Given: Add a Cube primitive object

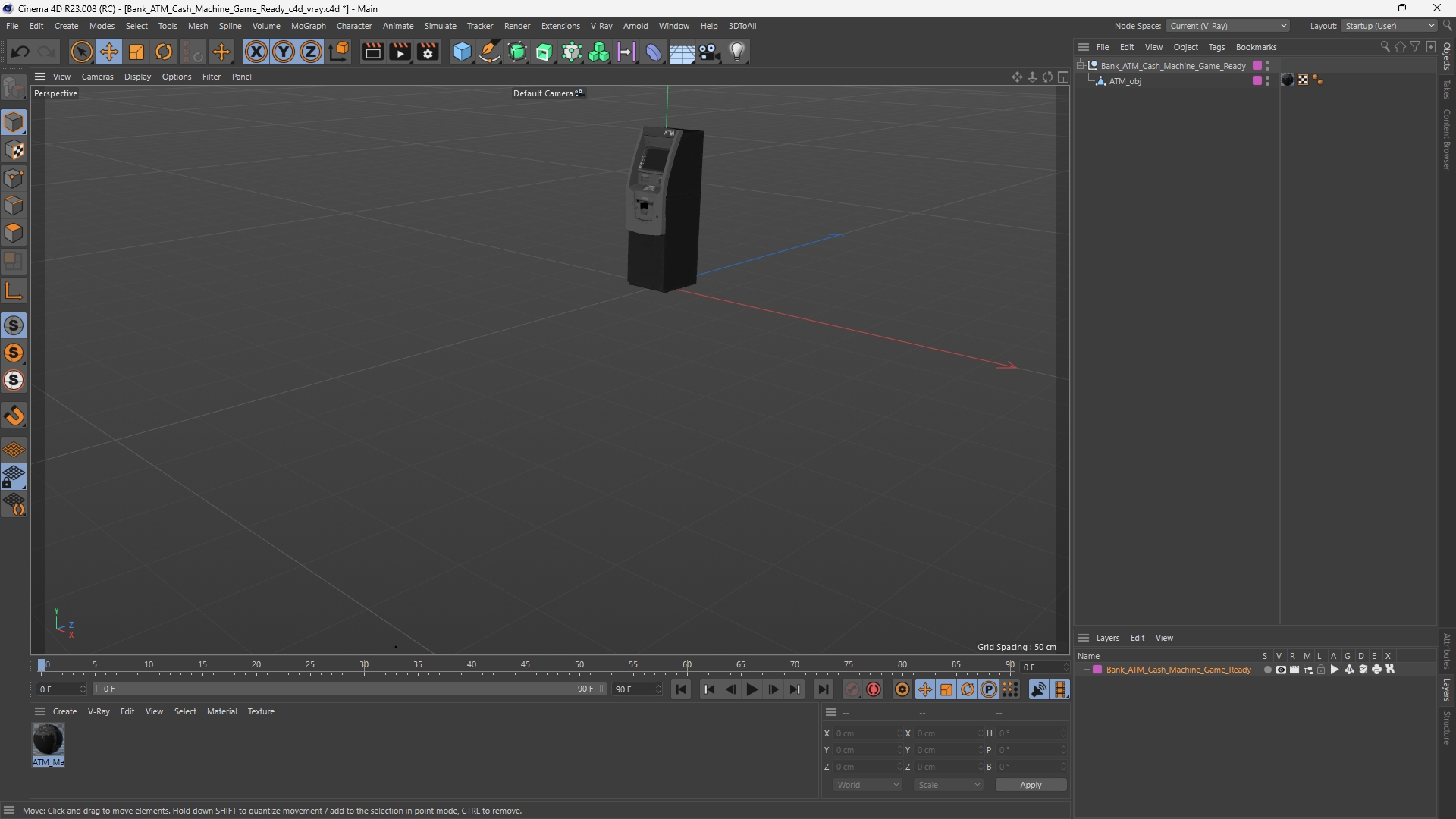Looking at the screenshot, I should (x=462, y=52).
